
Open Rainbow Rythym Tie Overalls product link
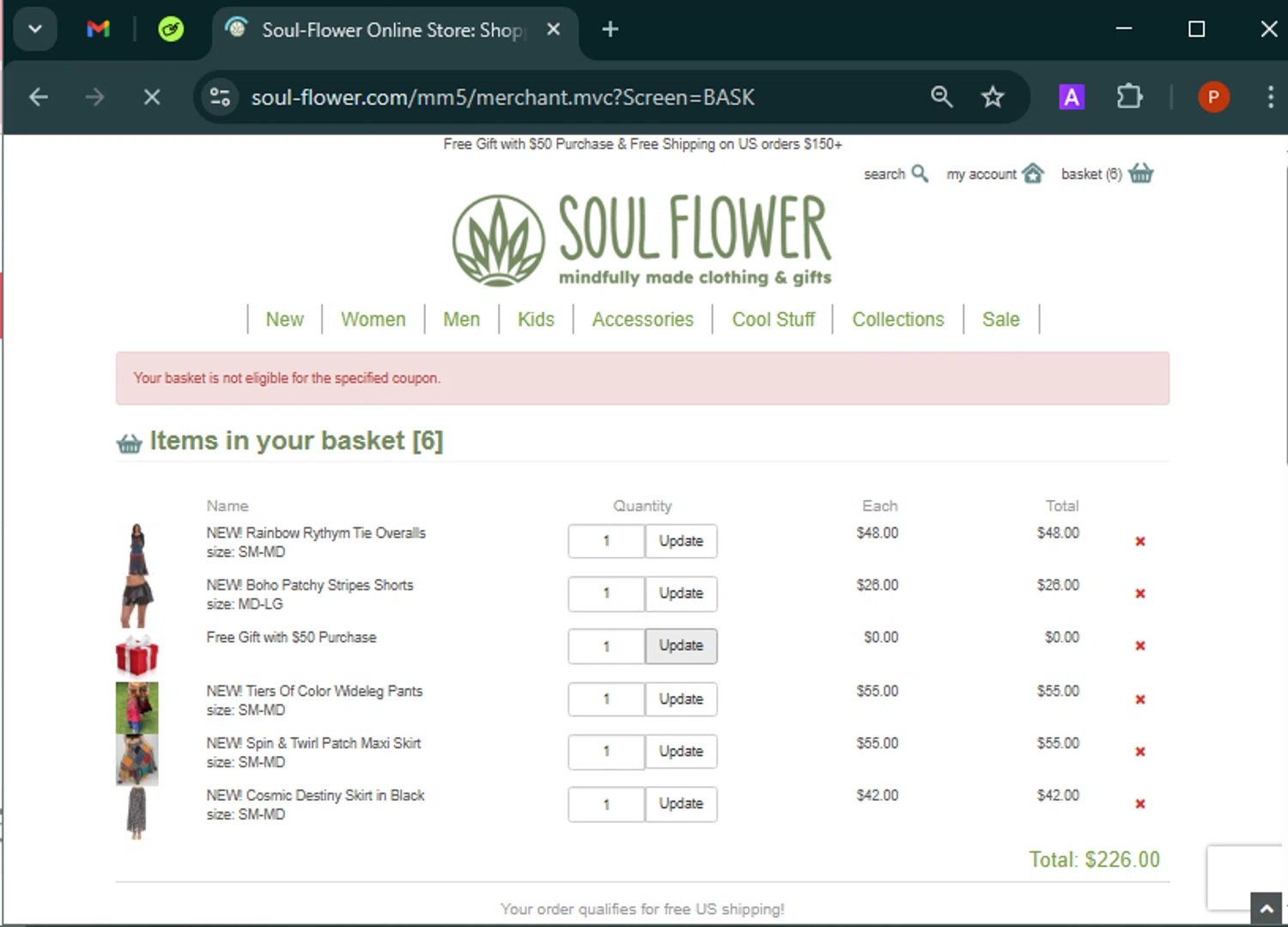(x=316, y=533)
